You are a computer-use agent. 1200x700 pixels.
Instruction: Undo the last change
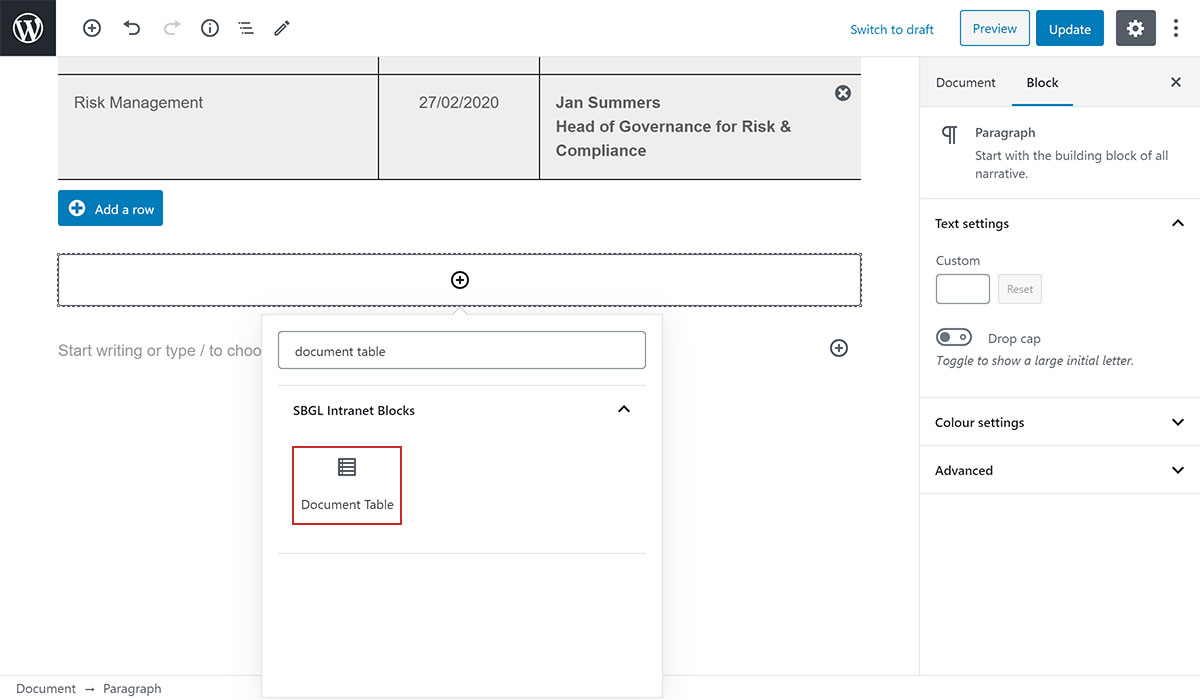(132, 29)
